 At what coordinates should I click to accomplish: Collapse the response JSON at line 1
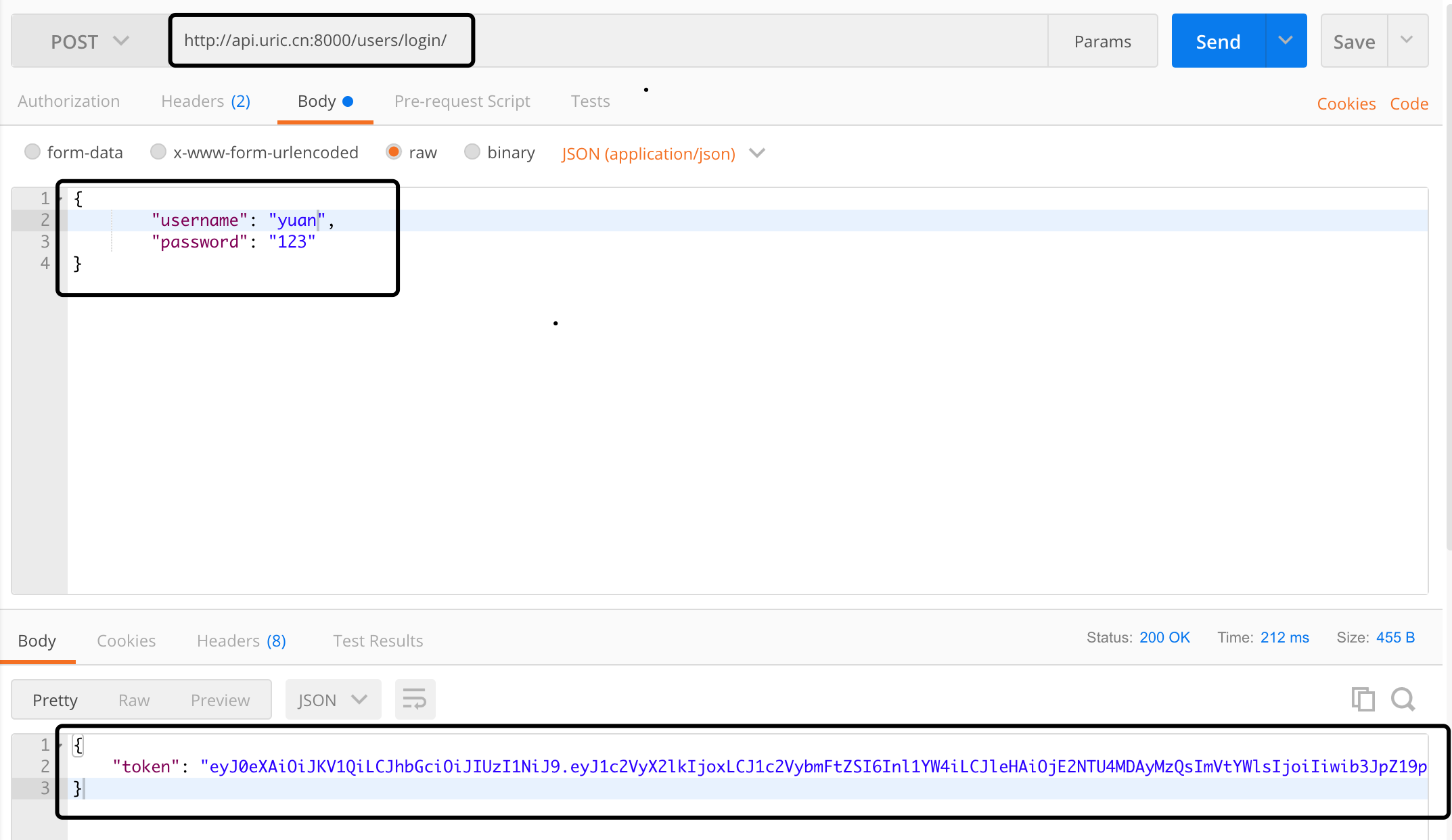point(60,745)
